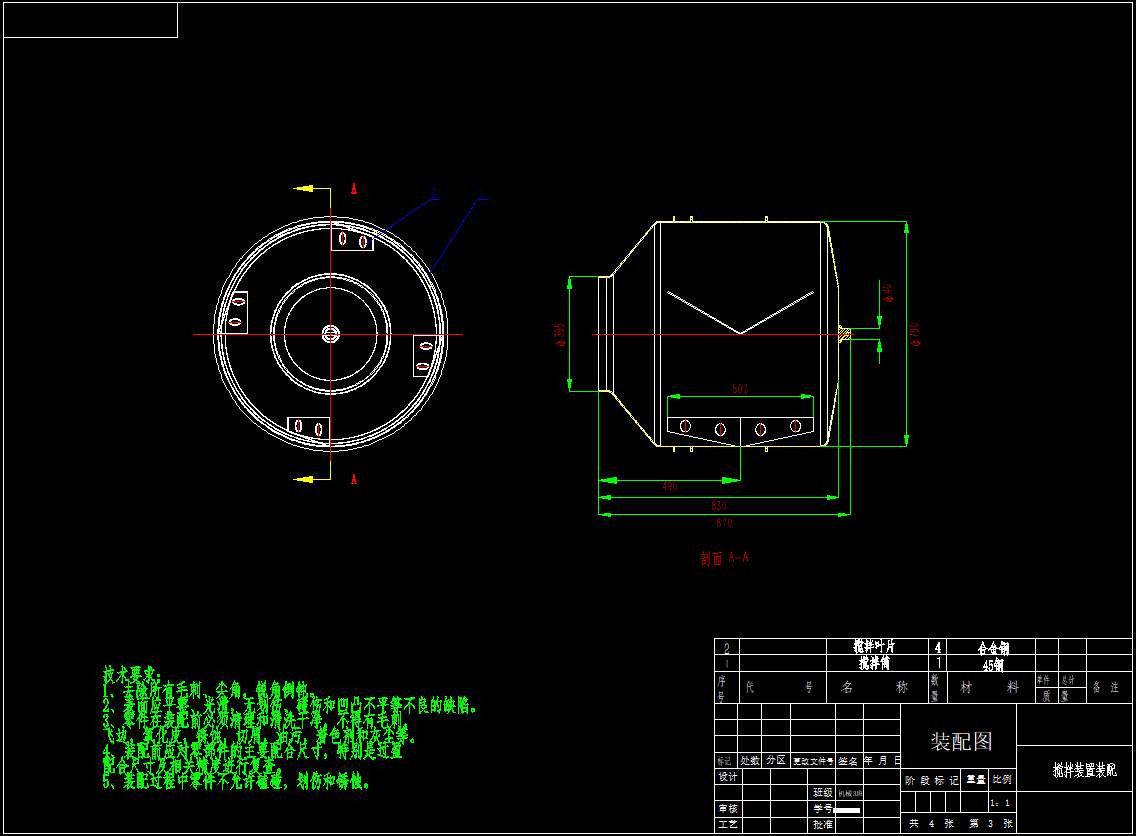Image resolution: width=1136 pixels, height=836 pixels.
Task: Click the φ780 diameter dimension
Action: click(x=915, y=335)
